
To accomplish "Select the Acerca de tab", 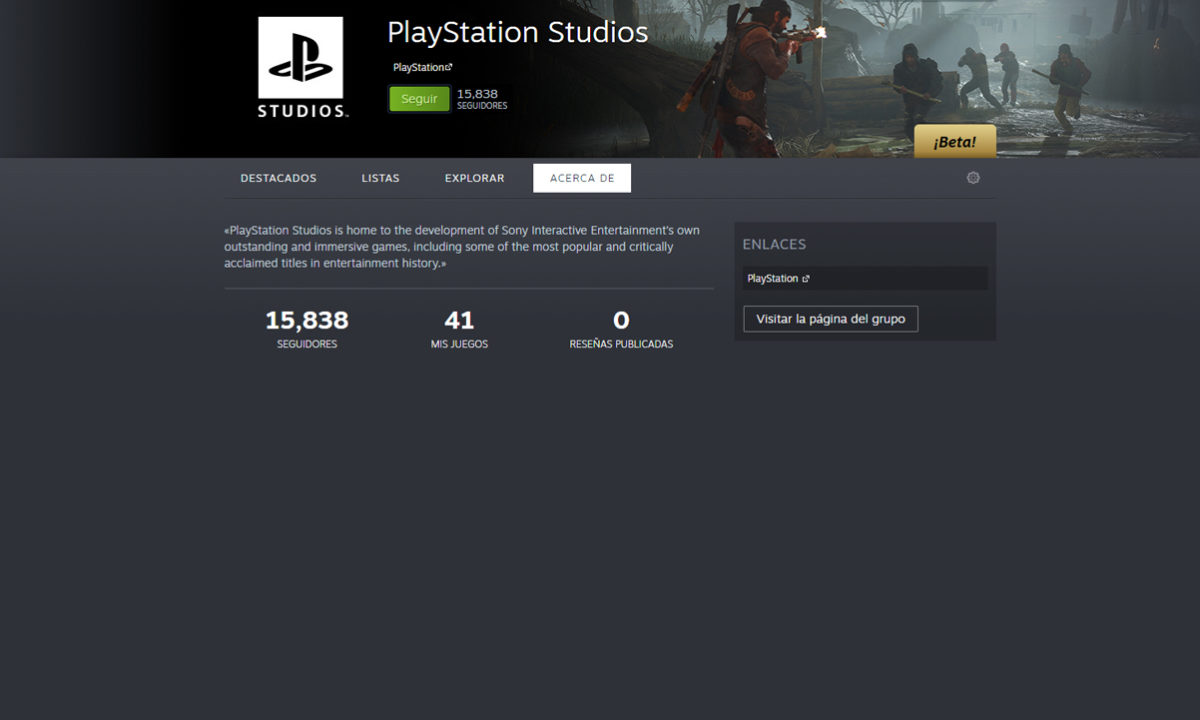I will point(582,178).
